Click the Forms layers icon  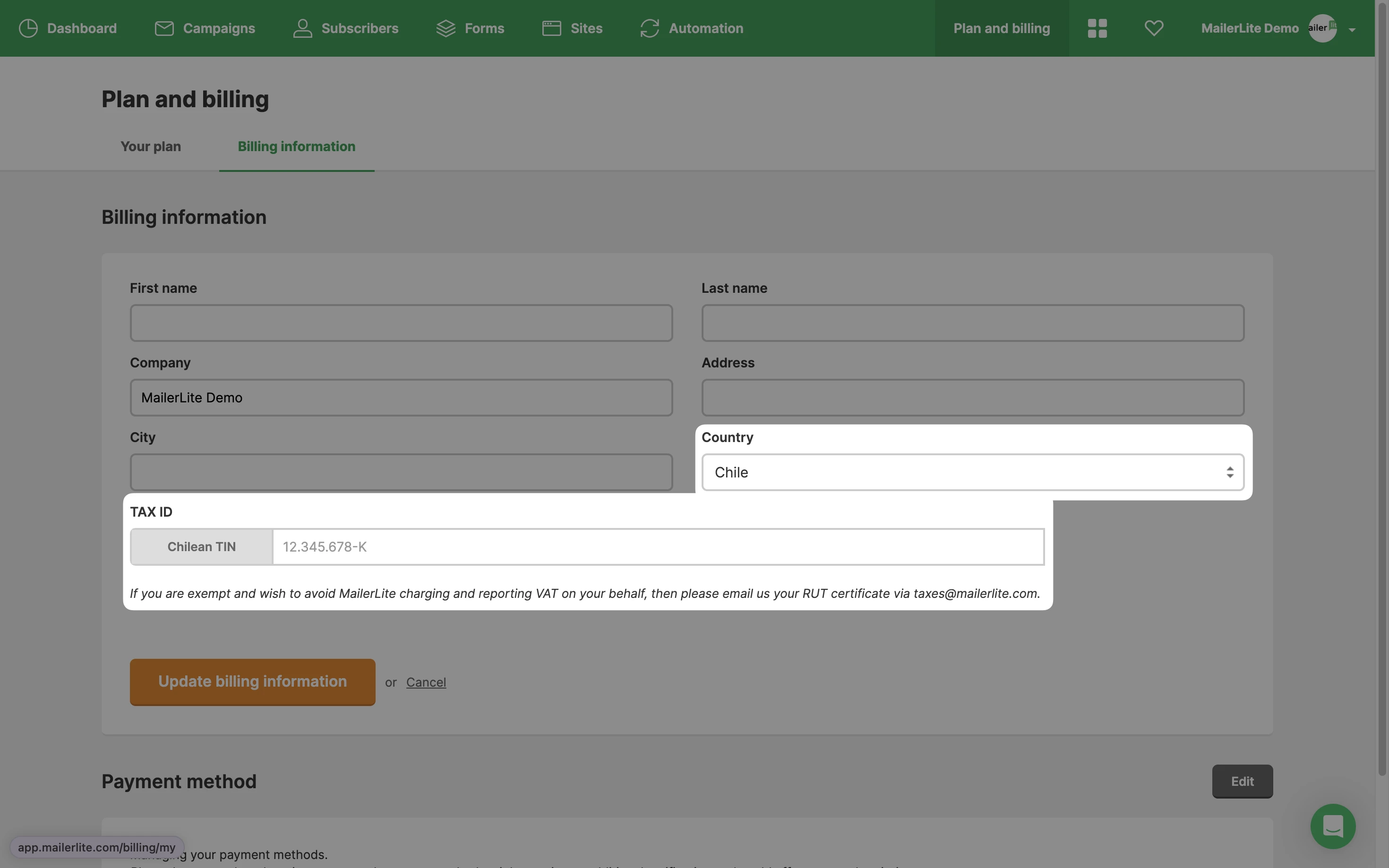[446, 28]
